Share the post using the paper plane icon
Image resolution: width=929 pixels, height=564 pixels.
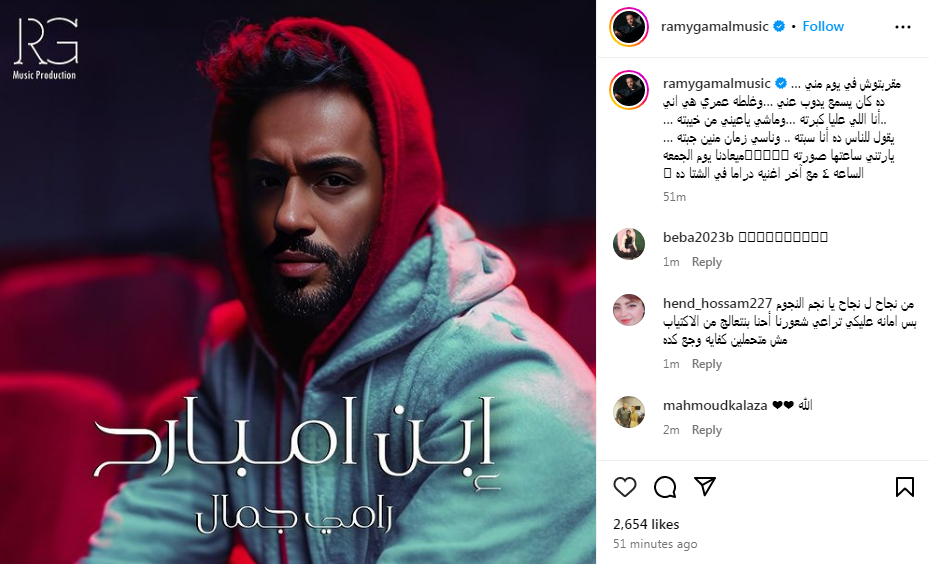(705, 486)
